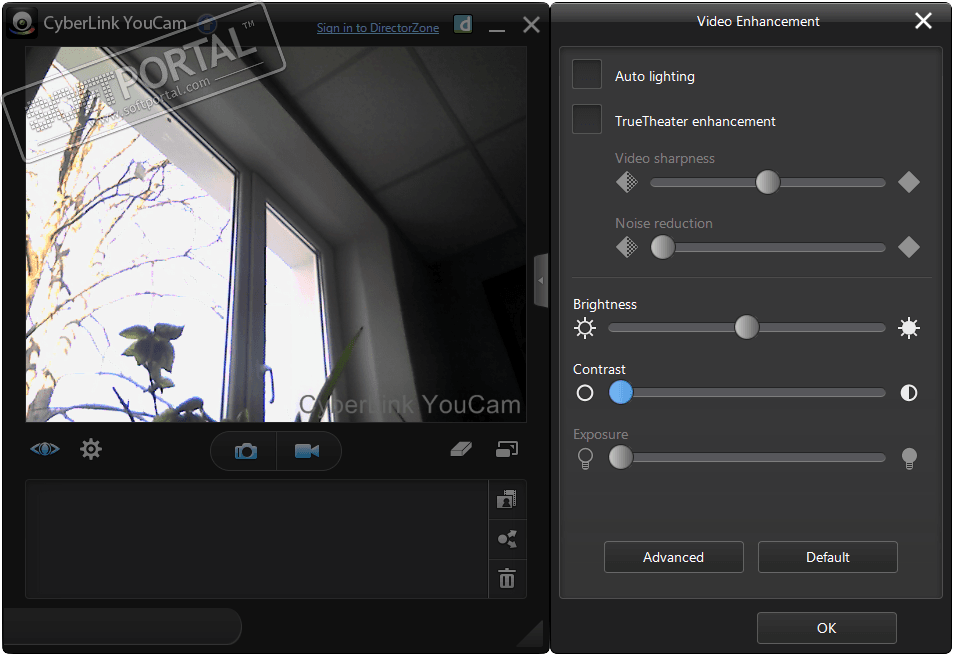
Task: Click the Exposure slider handle
Action: click(x=621, y=457)
